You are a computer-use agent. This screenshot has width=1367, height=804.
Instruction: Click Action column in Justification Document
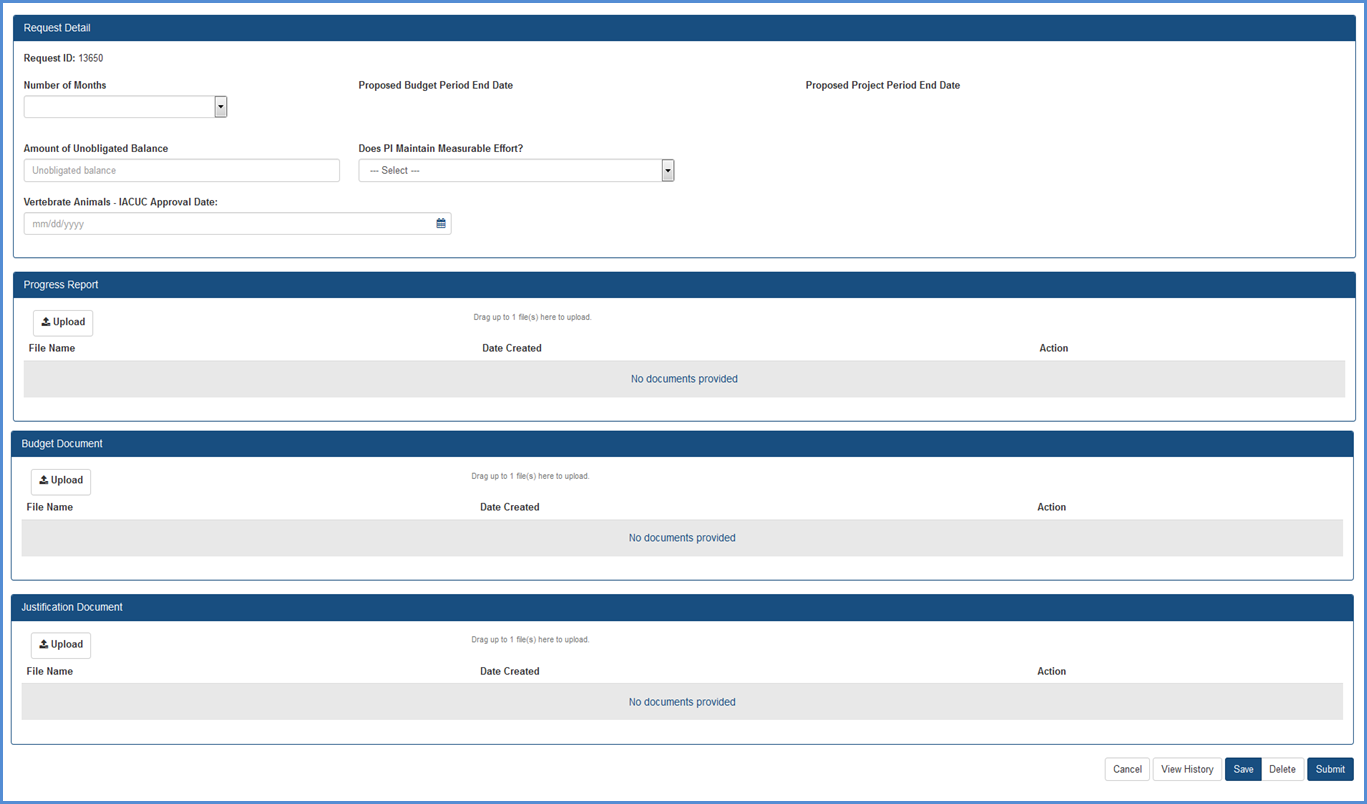(1052, 671)
